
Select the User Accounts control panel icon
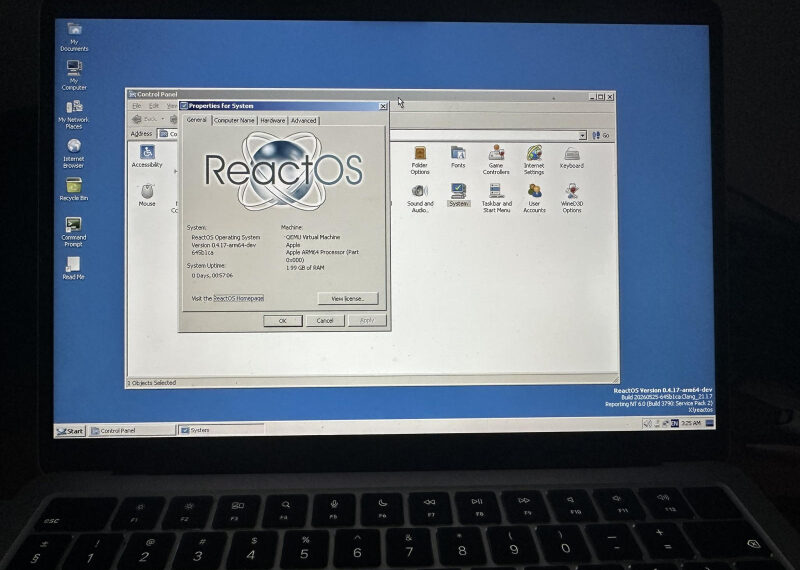click(x=534, y=198)
